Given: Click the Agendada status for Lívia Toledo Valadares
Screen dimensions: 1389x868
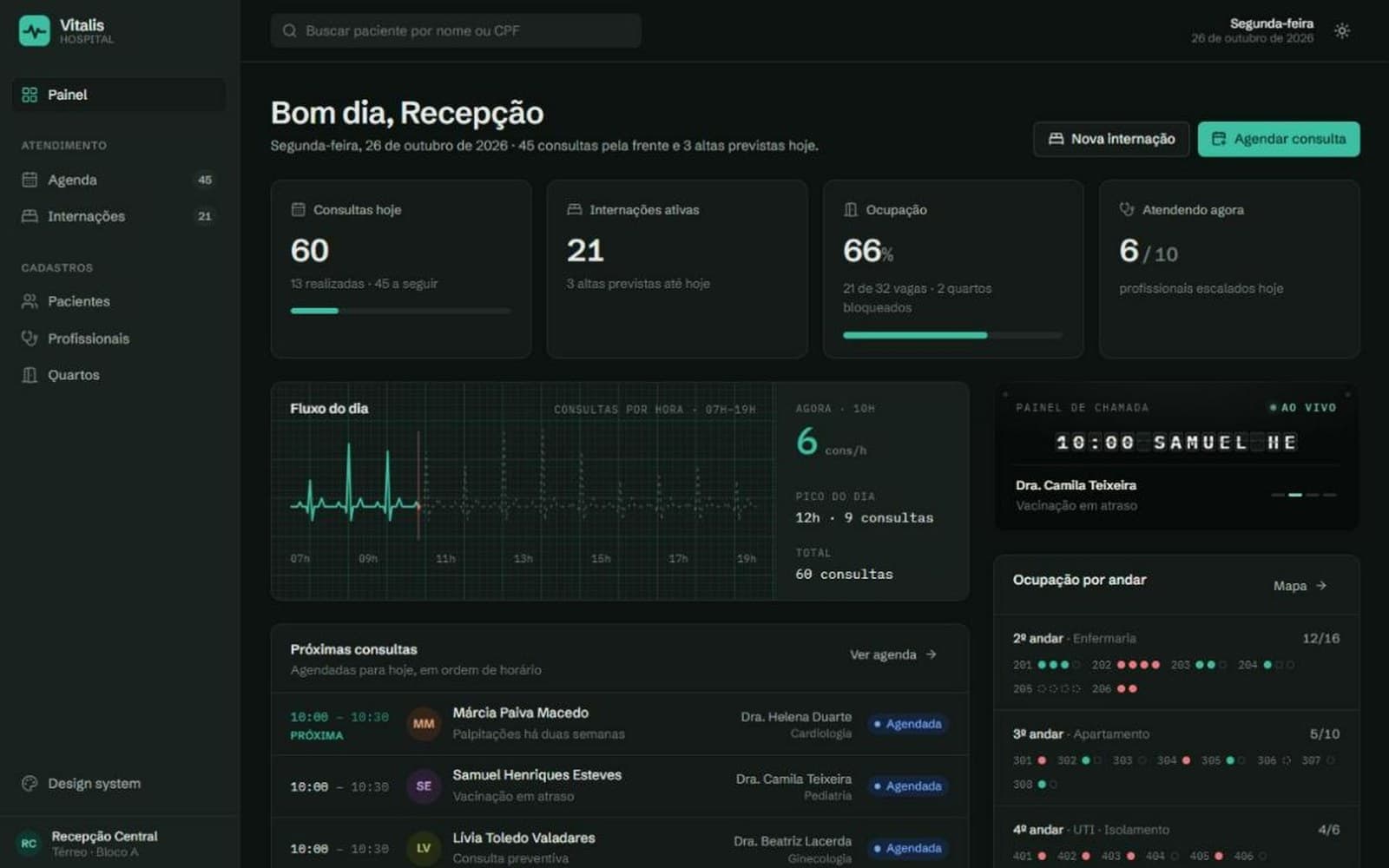Looking at the screenshot, I should pos(908,849).
